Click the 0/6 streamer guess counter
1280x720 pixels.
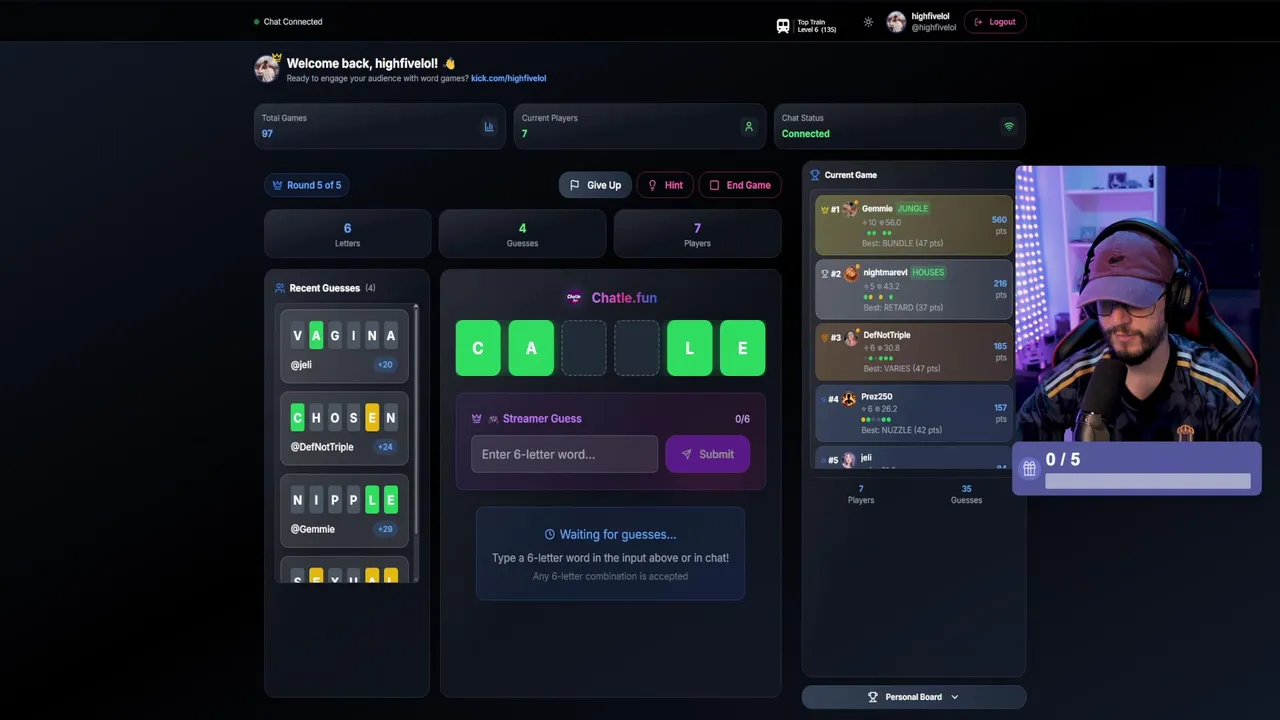coord(742,419)
